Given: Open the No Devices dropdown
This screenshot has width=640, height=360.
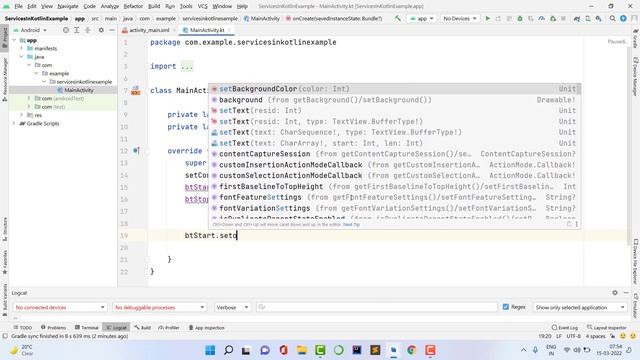Looking at the screenshot, I should coord(460,18).
